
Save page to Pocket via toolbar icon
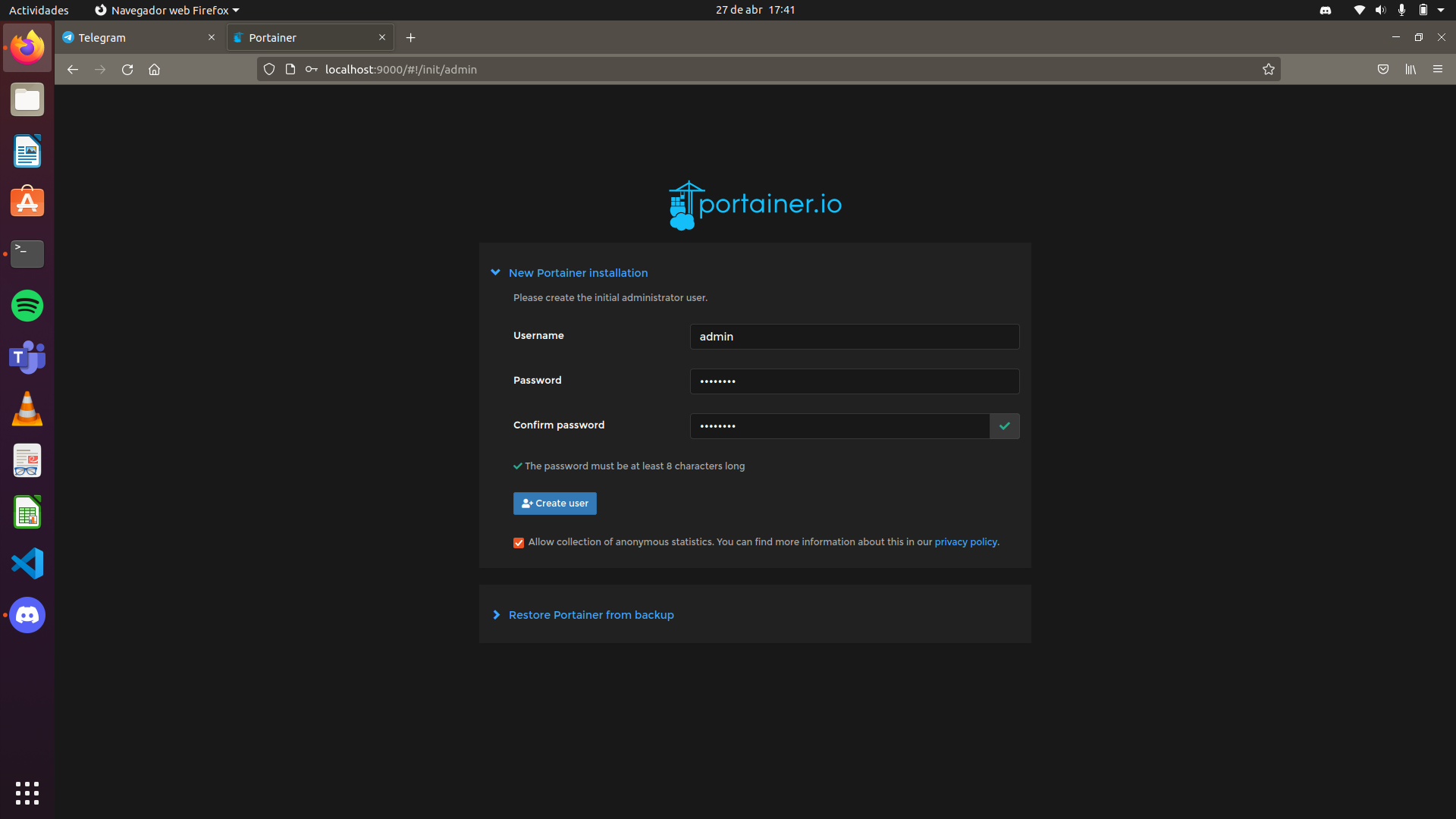click(x=1383, y=69)
